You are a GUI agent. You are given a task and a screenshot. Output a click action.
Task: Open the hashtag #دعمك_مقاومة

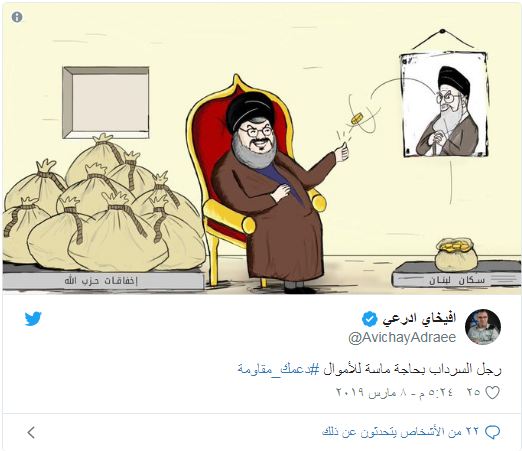(279, 369)
